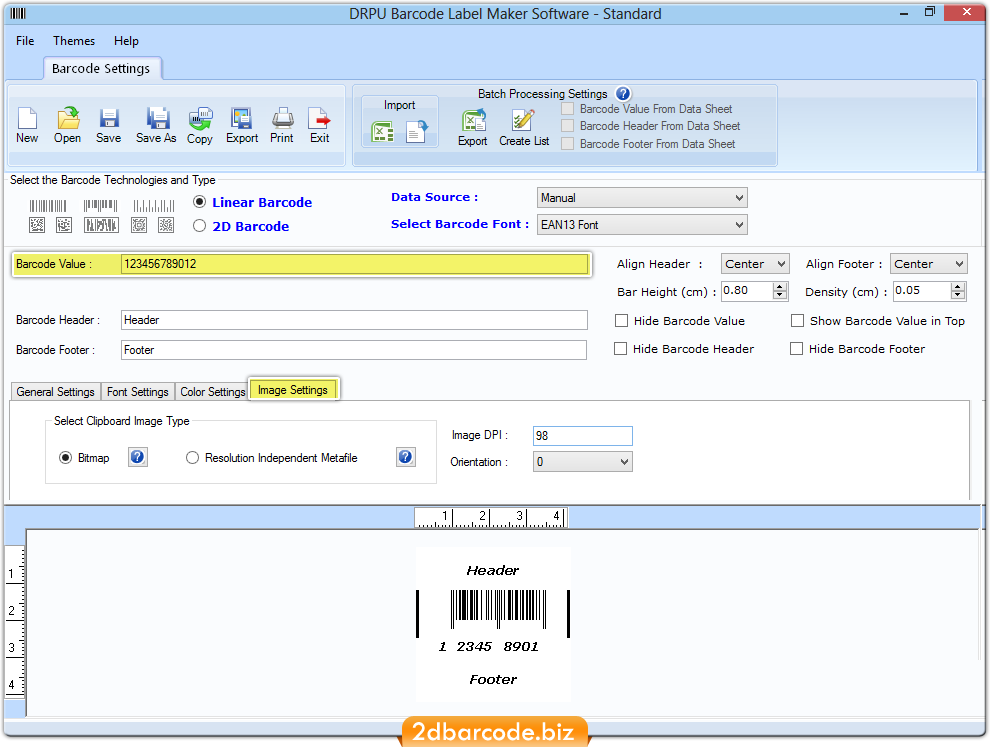Viewport: 990px width, 747px height.
Task: Select the fourth 2D barcode sample icon
Action: [x=139, y=225]
